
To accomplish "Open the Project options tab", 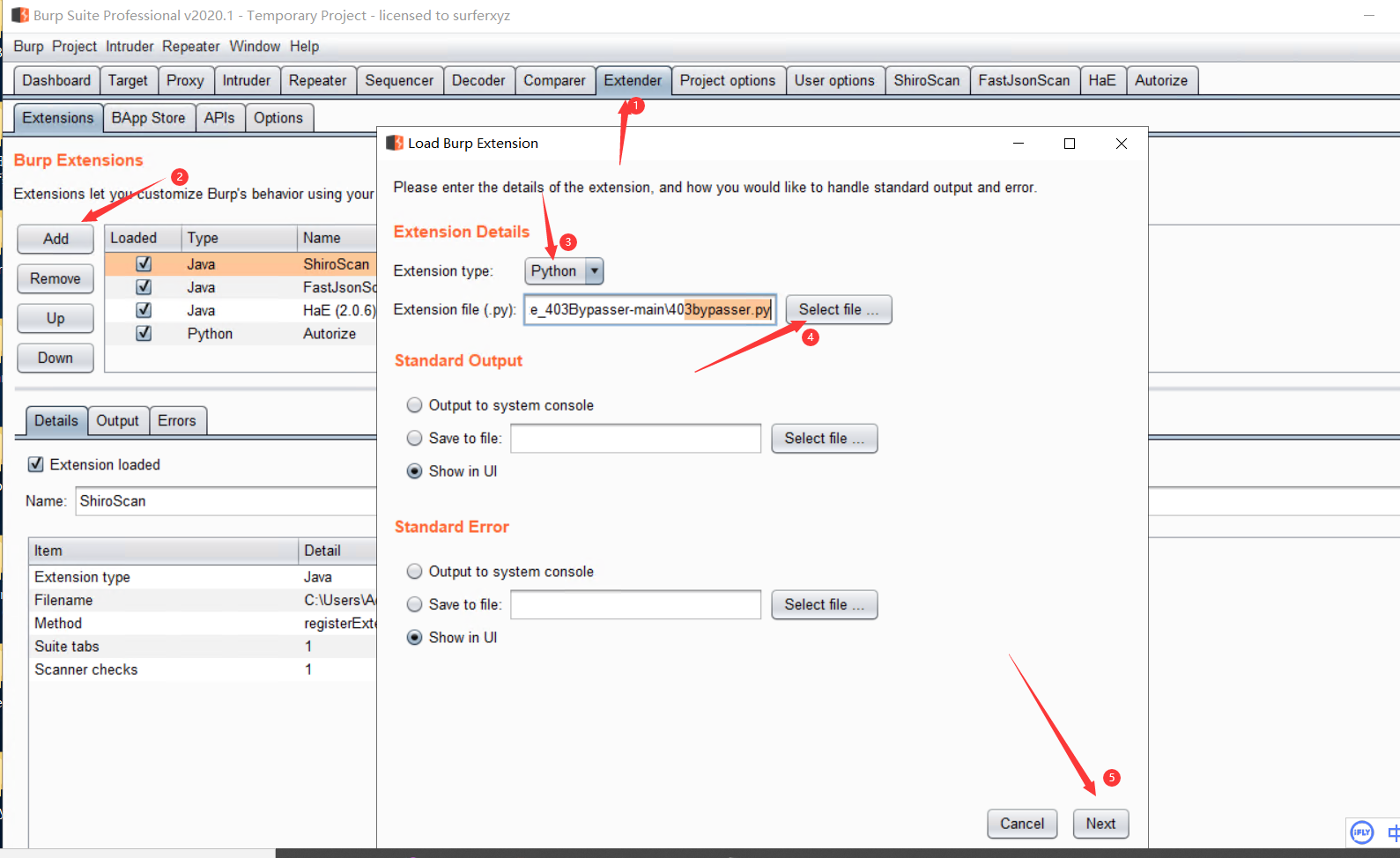I will 728,80.
